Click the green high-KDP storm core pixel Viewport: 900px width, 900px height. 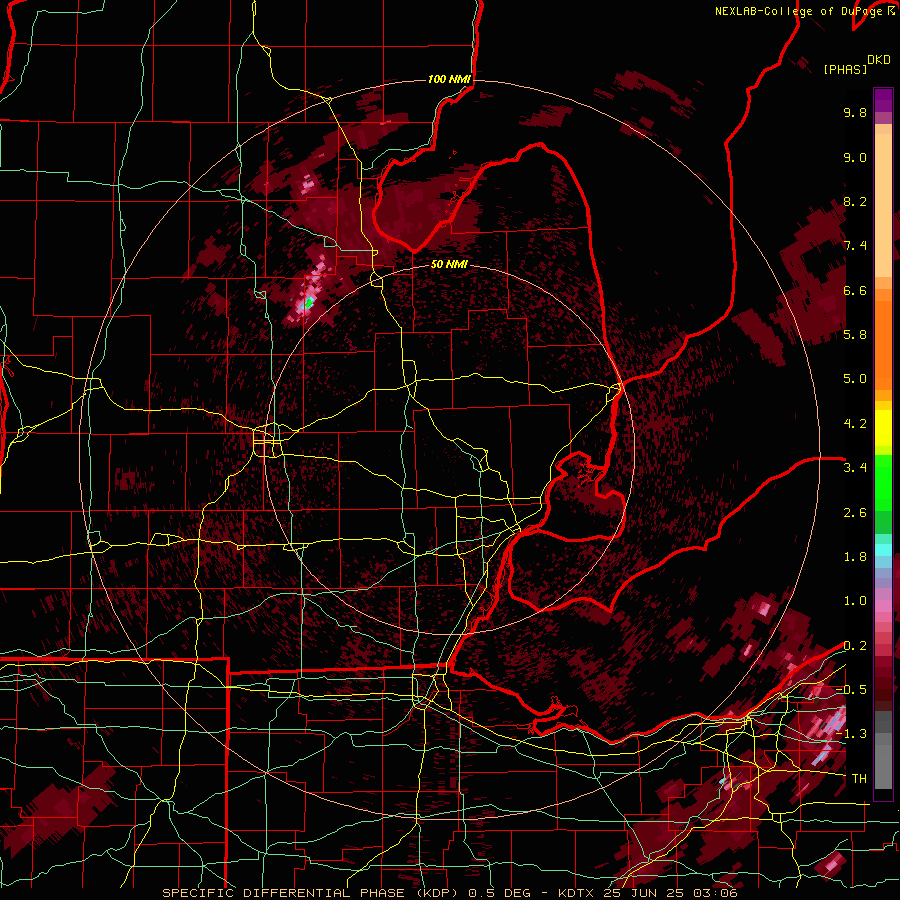click(309, 302)
